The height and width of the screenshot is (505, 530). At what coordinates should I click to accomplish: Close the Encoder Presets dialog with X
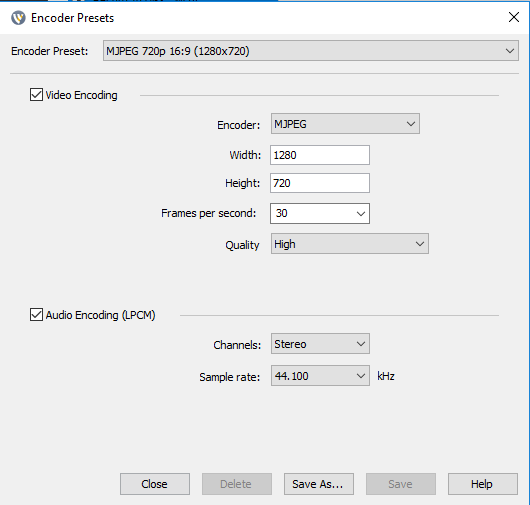coord(514,17)
